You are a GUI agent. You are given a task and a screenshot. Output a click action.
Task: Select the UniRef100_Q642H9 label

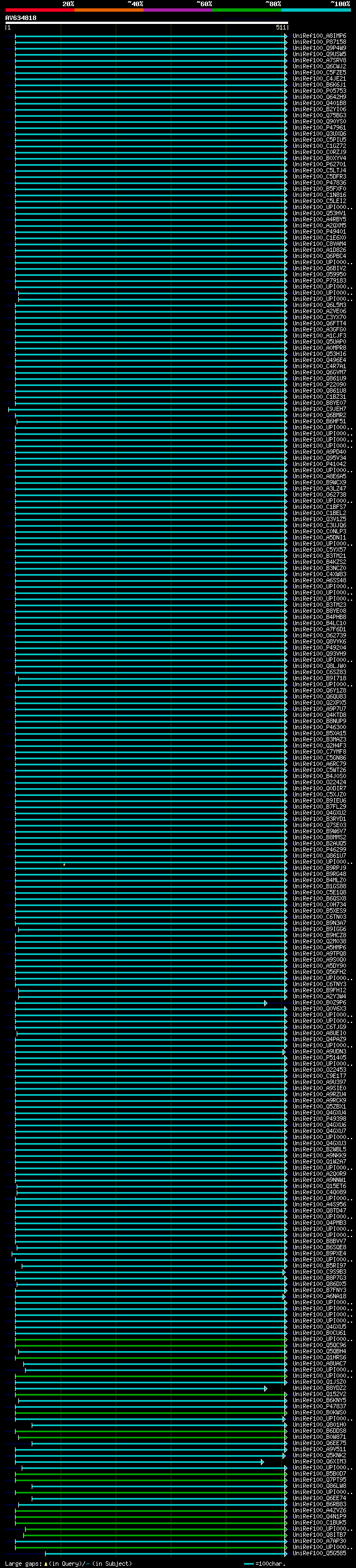(319, 97)
